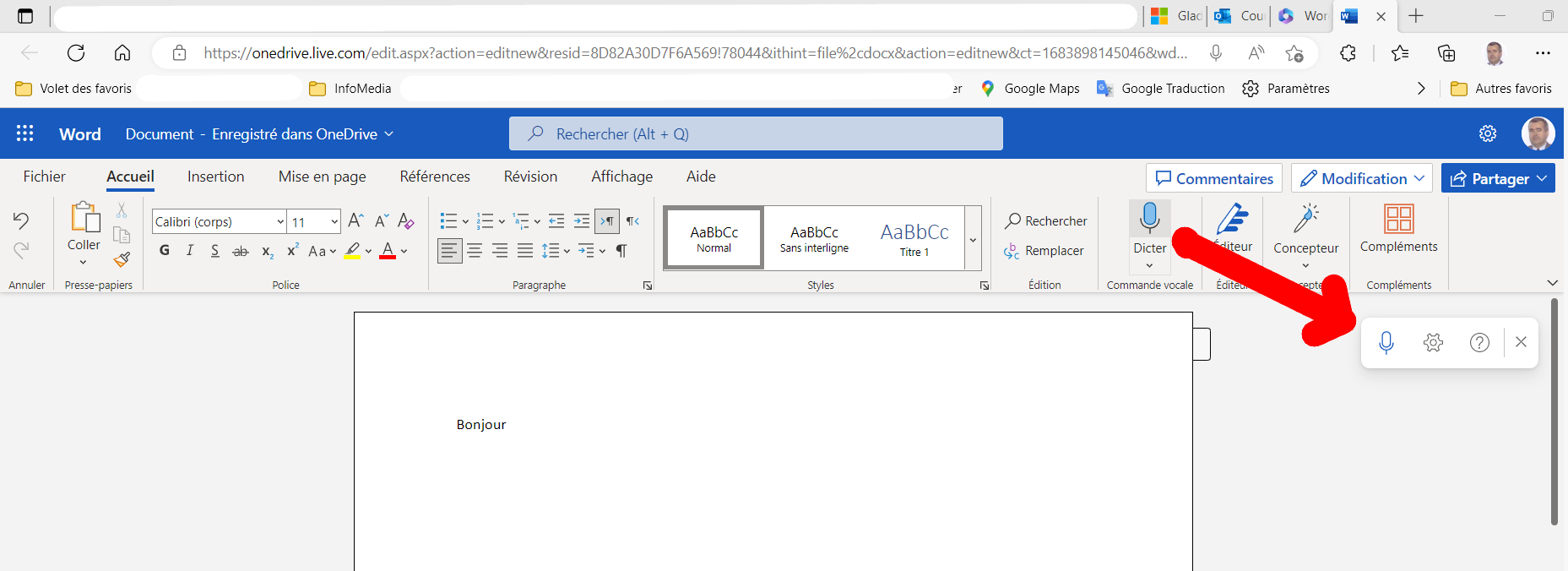
Task: Open dictation settings gear in floating toolbar
Action: tap(1433, 342)
